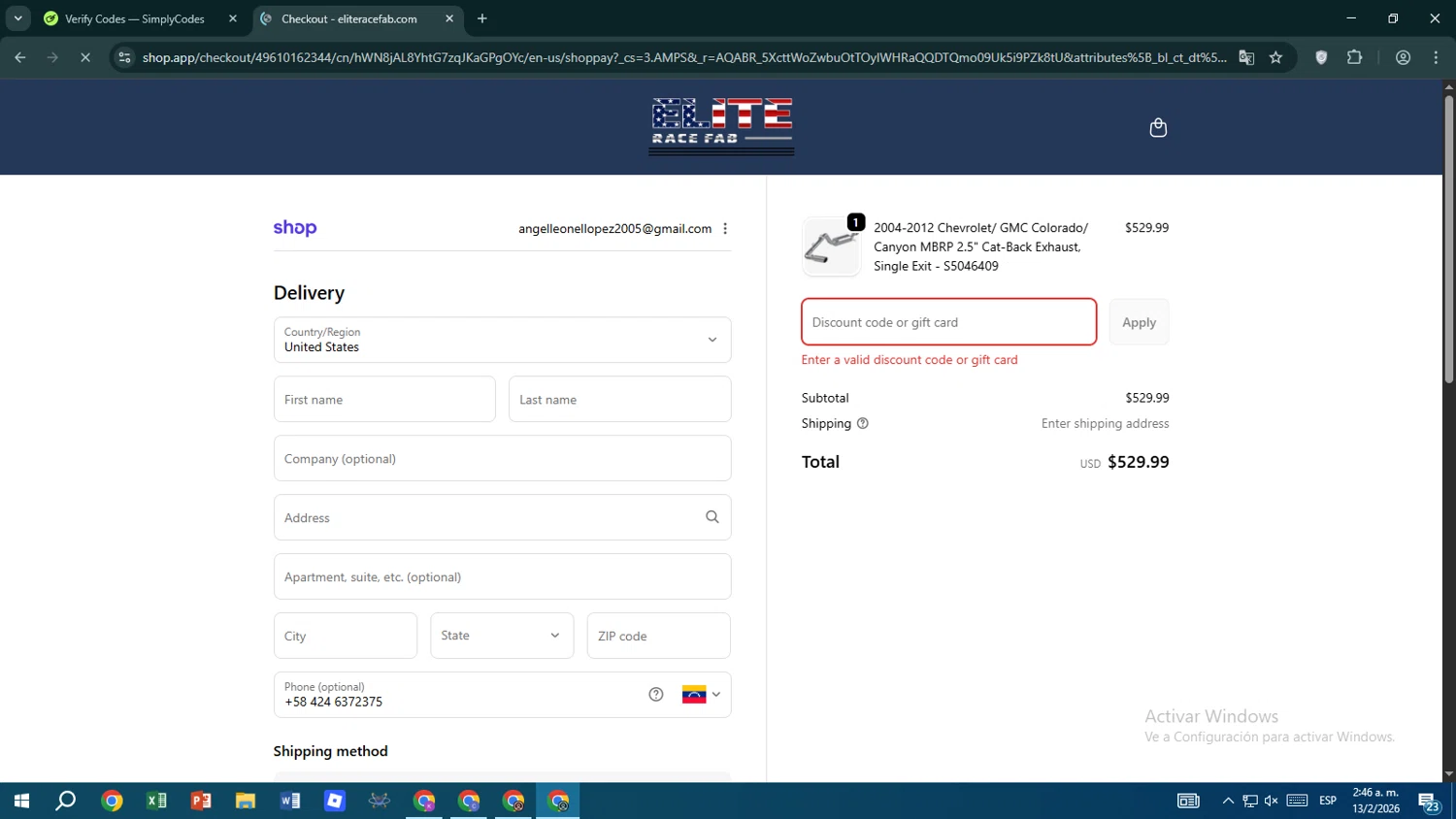Viewport: 1456px width, 819px height.
Task: Open phone number help question icon
Action: coord(656,695)
